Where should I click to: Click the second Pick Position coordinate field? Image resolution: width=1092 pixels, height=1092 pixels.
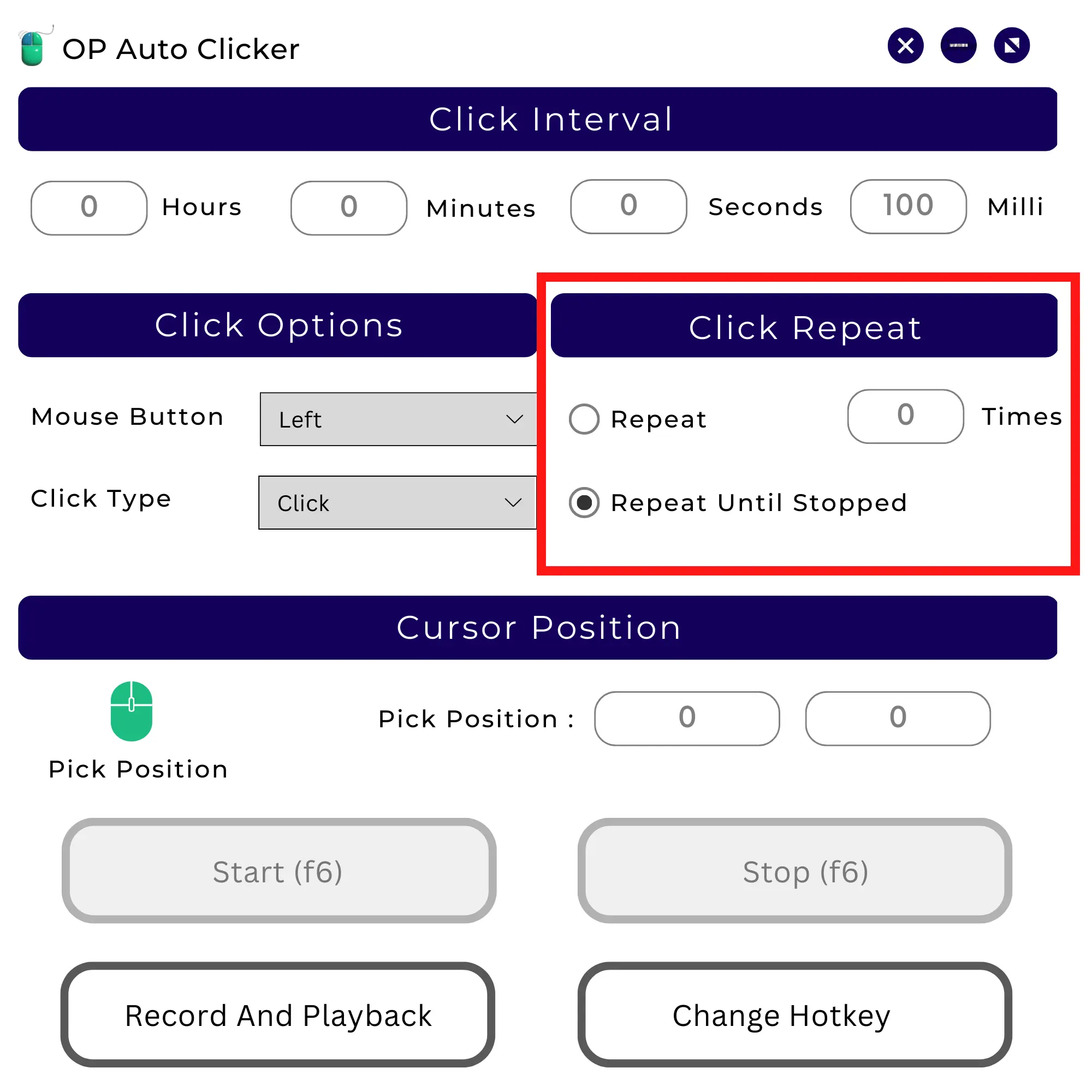(897, 719)
